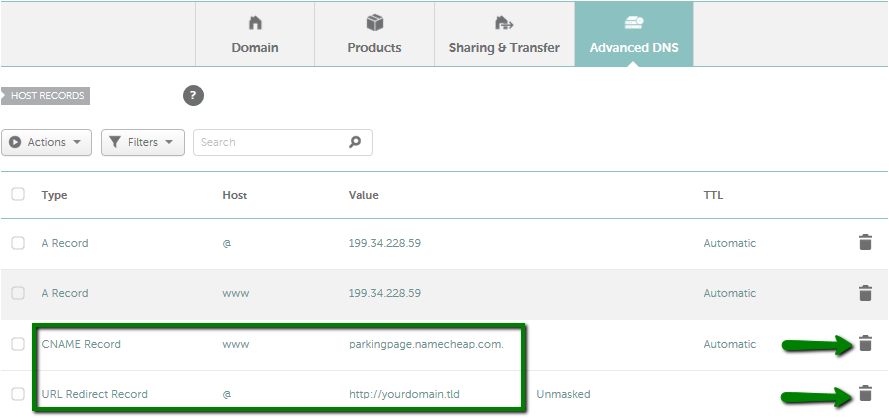889x418 pixels.
Task: Click the Host column header
Action: [x=235, y=195]
